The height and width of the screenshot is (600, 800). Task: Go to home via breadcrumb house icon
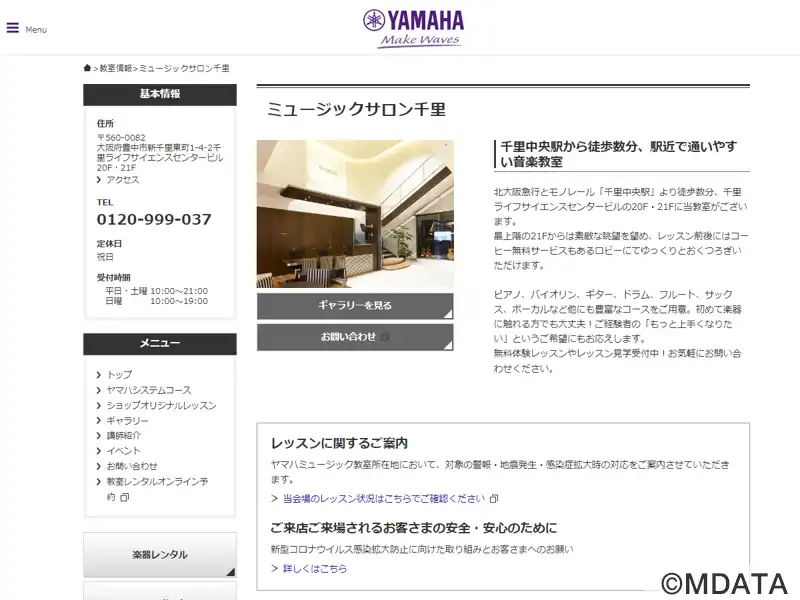(x=87, y=68)
